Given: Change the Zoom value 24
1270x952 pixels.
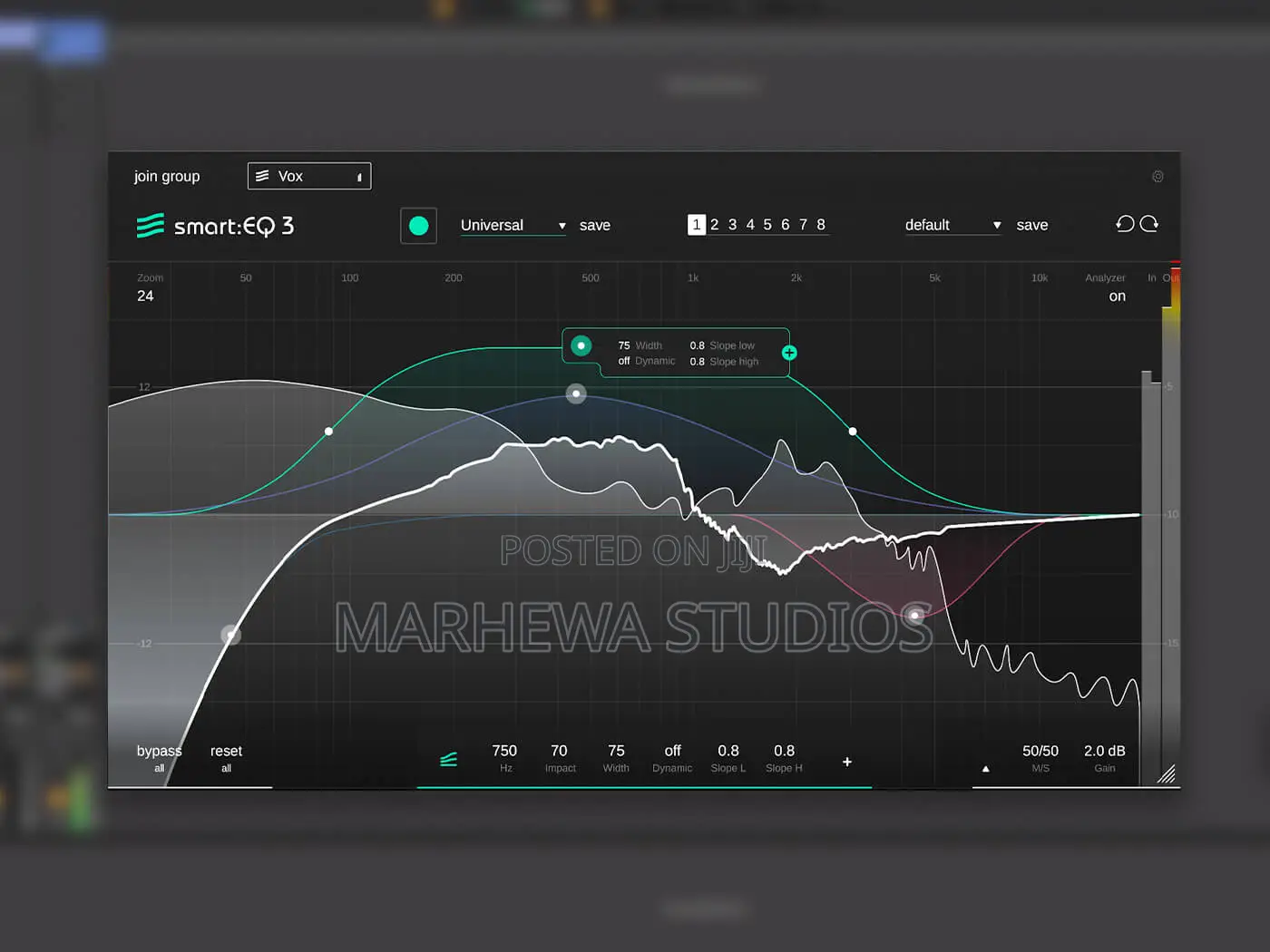Looking at the screenshot, I should [145, 296].
